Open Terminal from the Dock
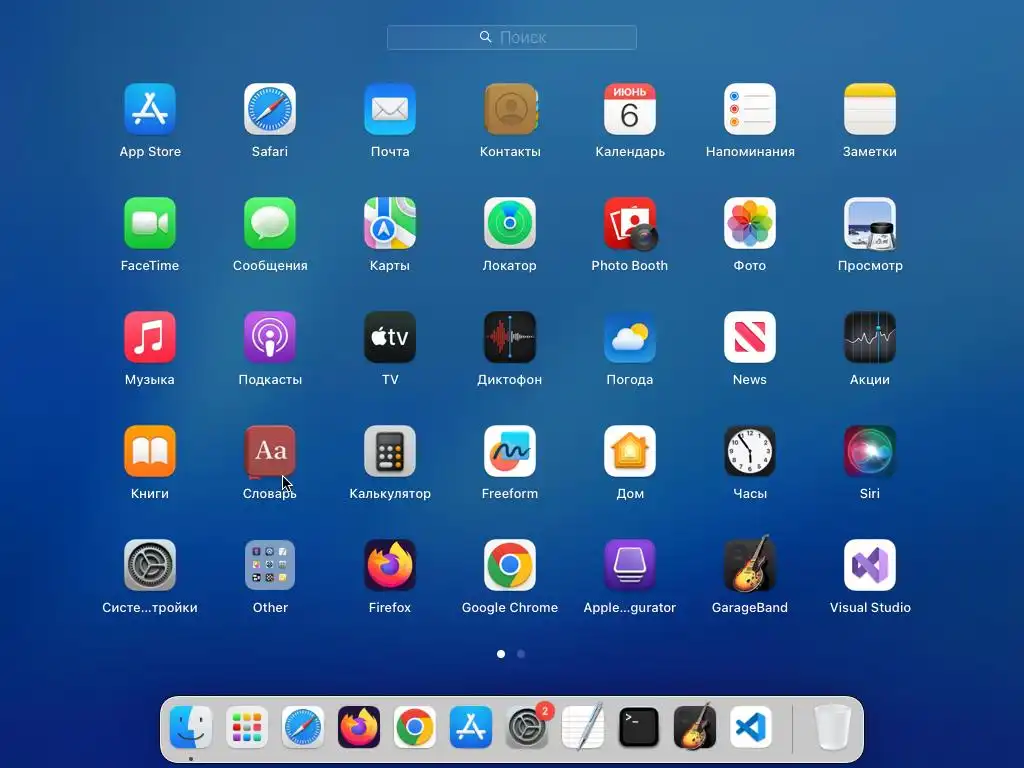 tap(639, 727)
